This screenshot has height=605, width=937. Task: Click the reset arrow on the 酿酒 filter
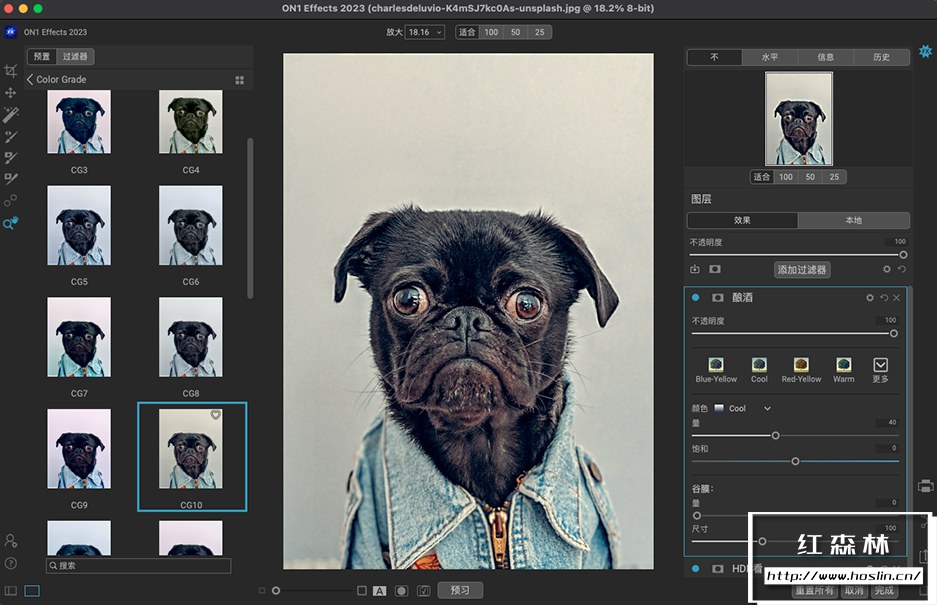coord(883,298)
